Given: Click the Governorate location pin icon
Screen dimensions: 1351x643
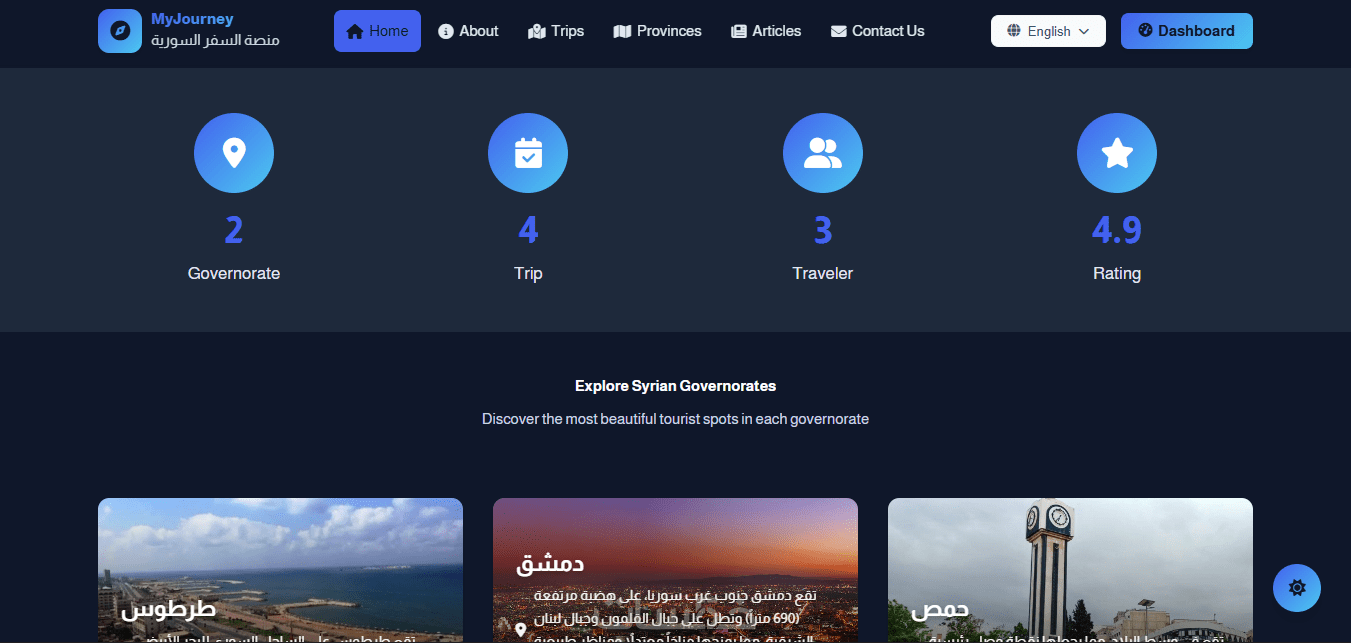Looking at the screenshot, I should (234, 153).
